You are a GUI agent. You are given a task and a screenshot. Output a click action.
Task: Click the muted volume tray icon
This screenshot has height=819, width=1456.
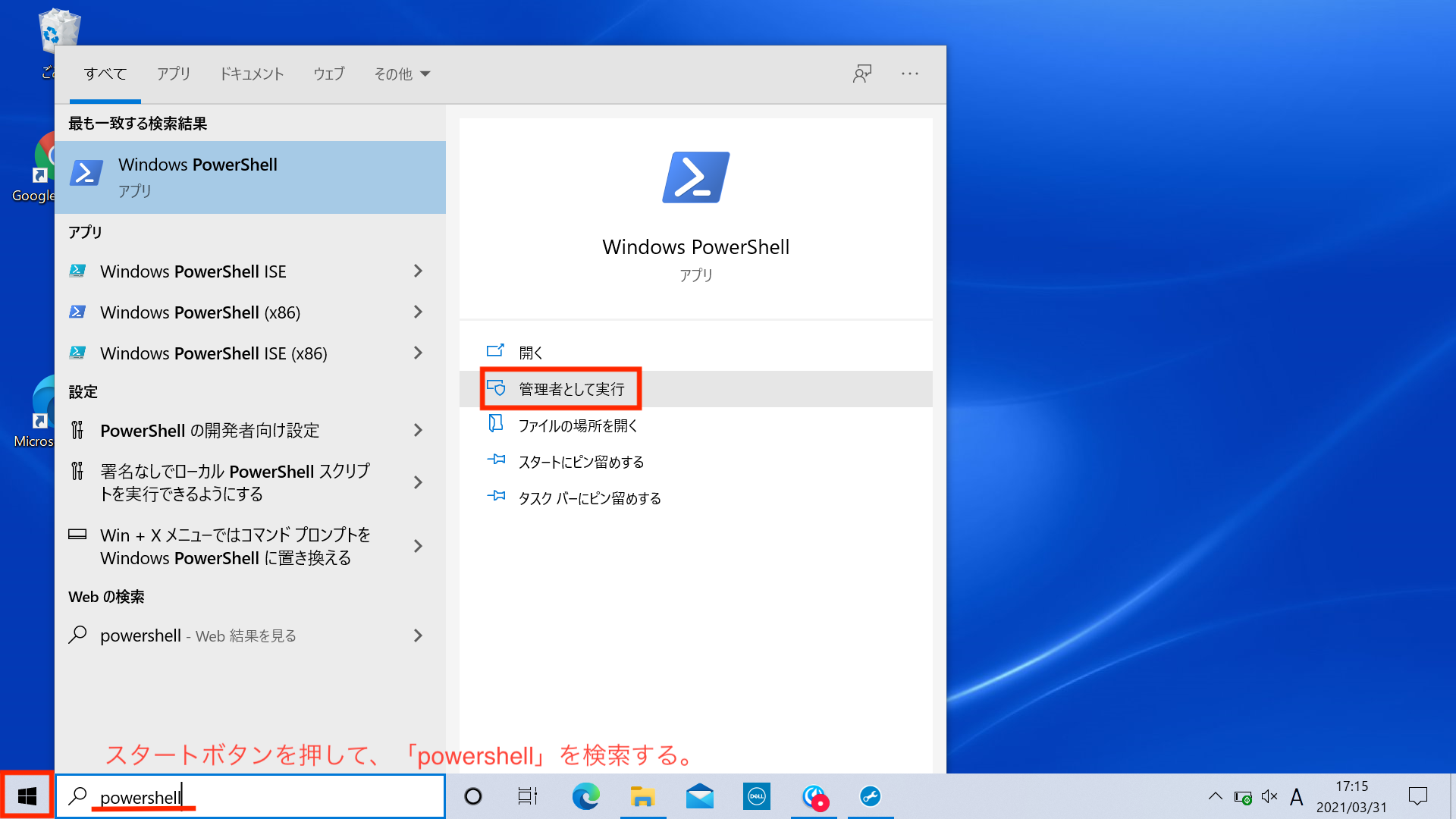[x=1269, y=796]
